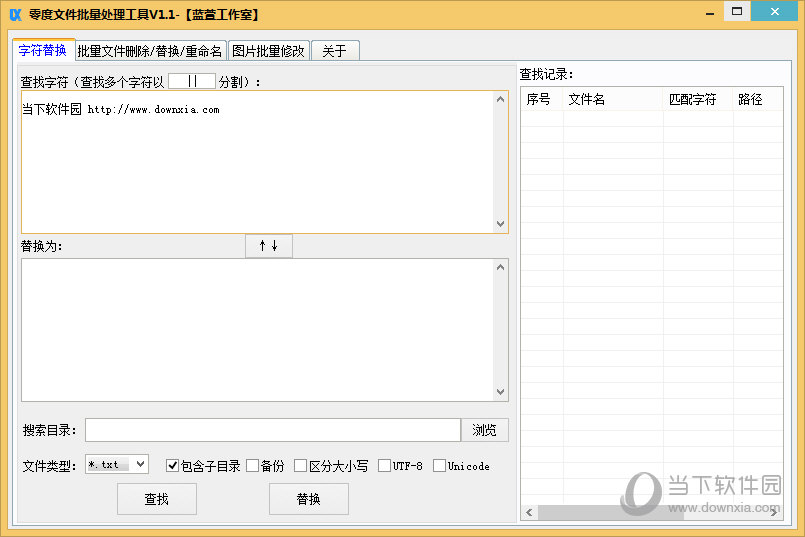Tick the UTF-8 encoding checkbox
The width and height of the screenshot is (805, 537).
pos(385,466)
